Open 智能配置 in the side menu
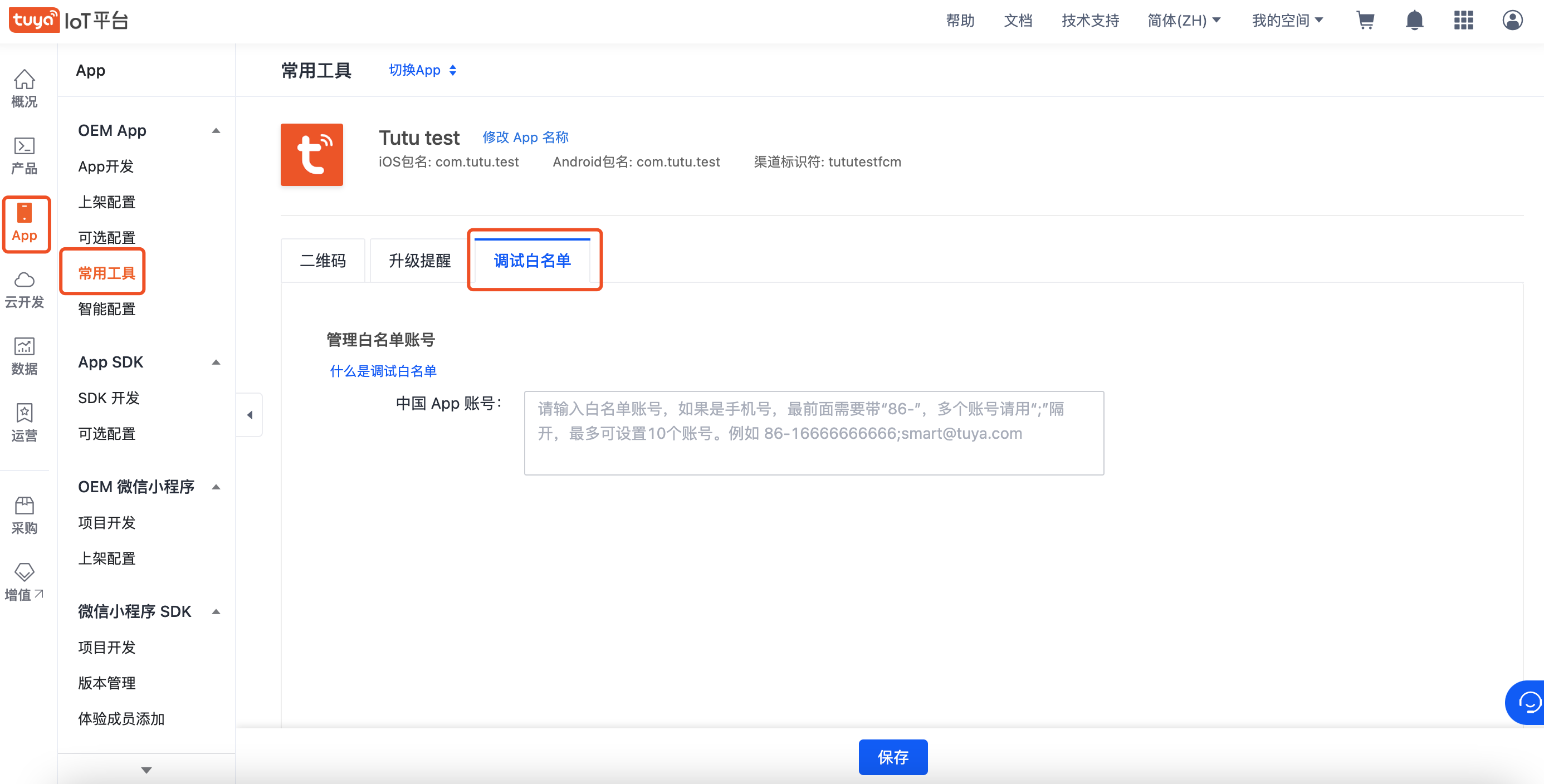This screenshot has height=784, width=1544. [x=107, y=308]
